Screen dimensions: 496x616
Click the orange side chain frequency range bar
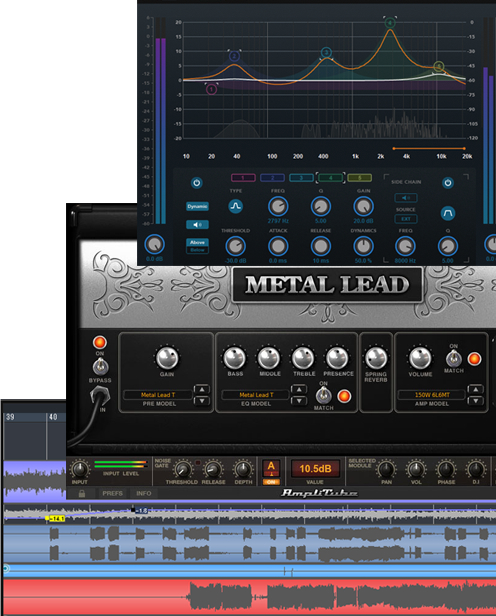coord(429,148)
